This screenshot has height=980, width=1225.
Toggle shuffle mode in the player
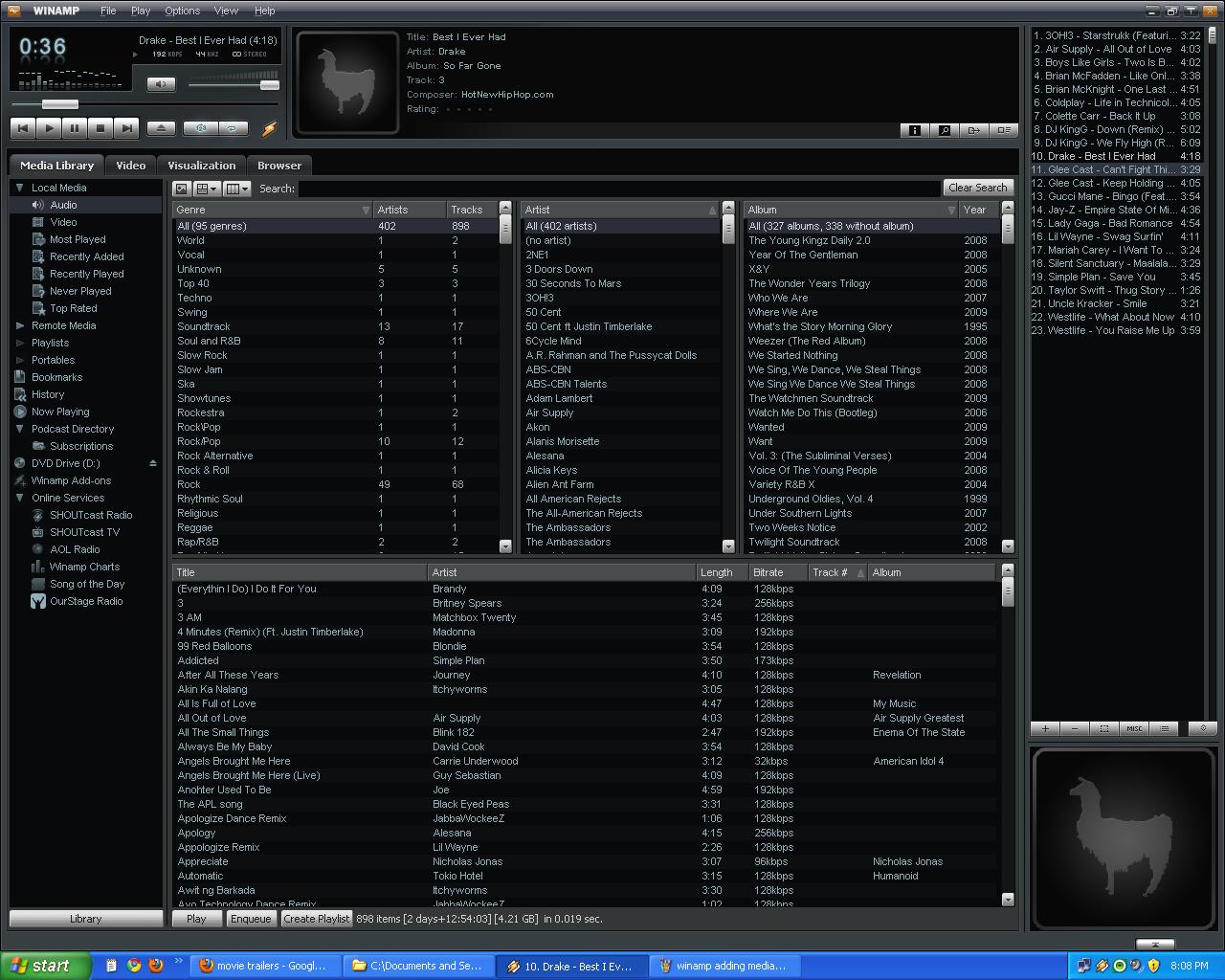tap(200, 127)
